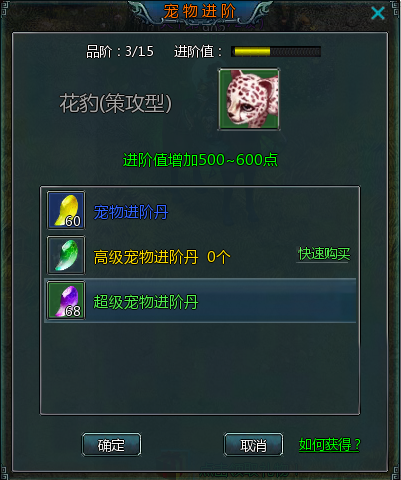Click the yellow 进阶值 progress bar
This screenshot has width=401, height=480.
click(x=276, y=52)
